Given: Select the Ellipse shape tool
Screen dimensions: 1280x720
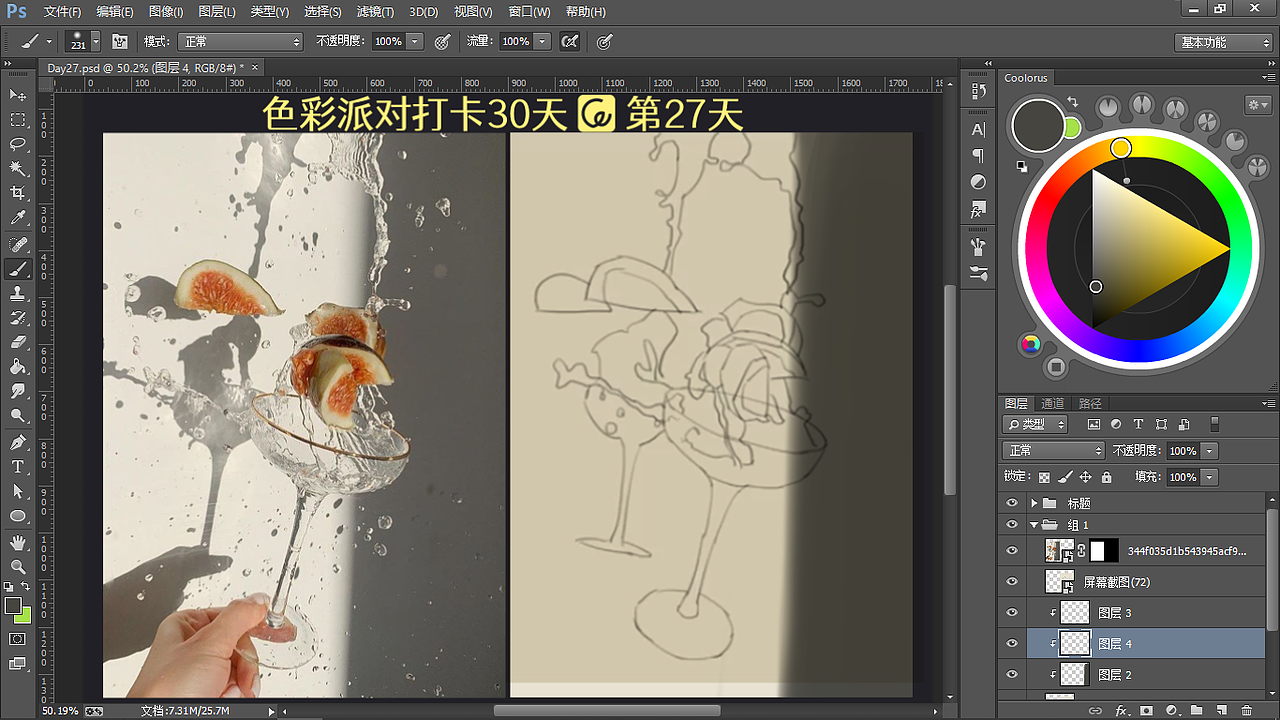Looking at the screenshot, I should point(18,516).
